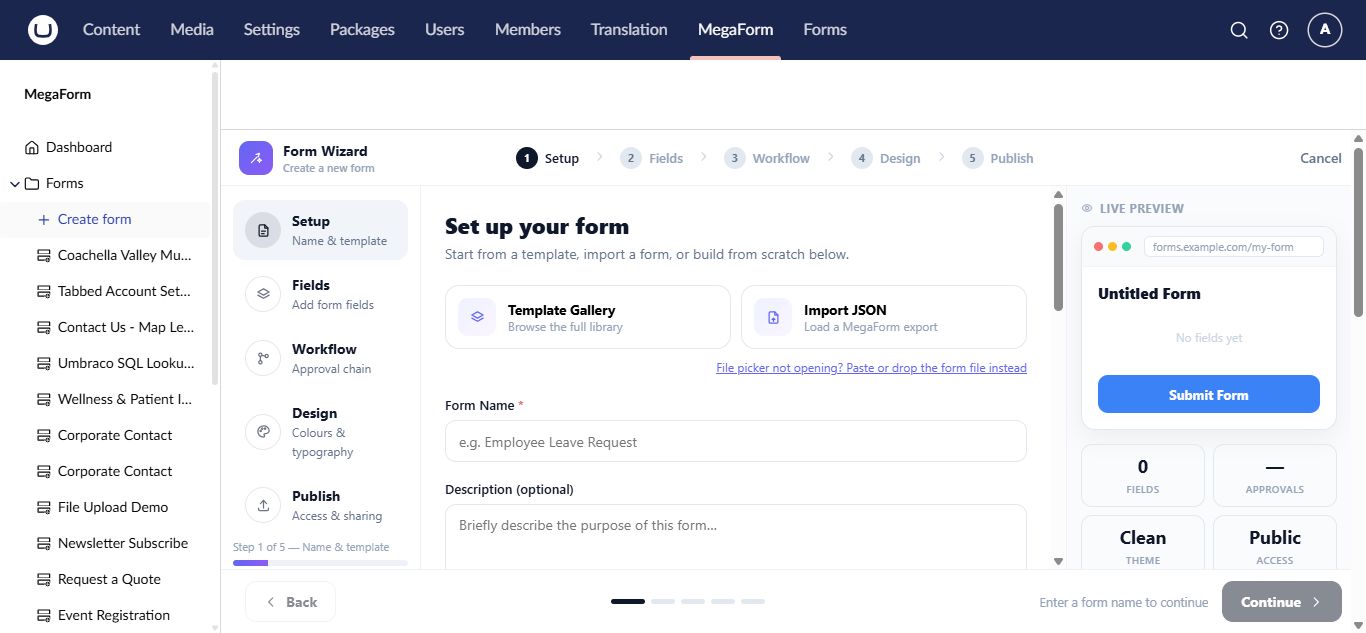The width and height of the screenshot is (1366, 633).
Task: Open the Packages section
Action: pyautogui.click(x=362, y=30)
